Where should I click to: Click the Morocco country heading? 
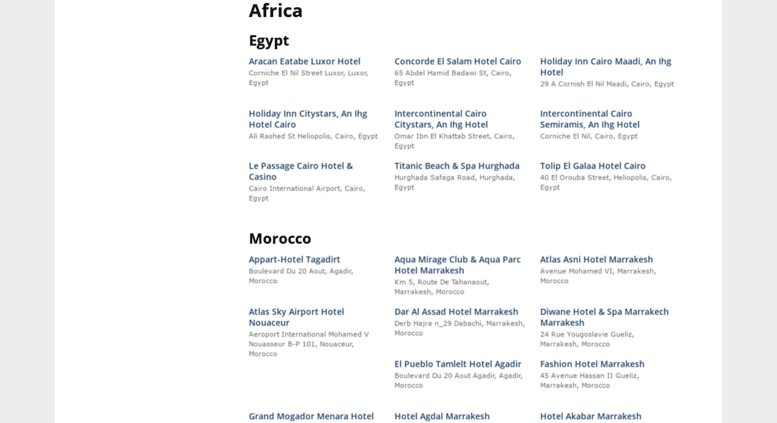point(280,239)
